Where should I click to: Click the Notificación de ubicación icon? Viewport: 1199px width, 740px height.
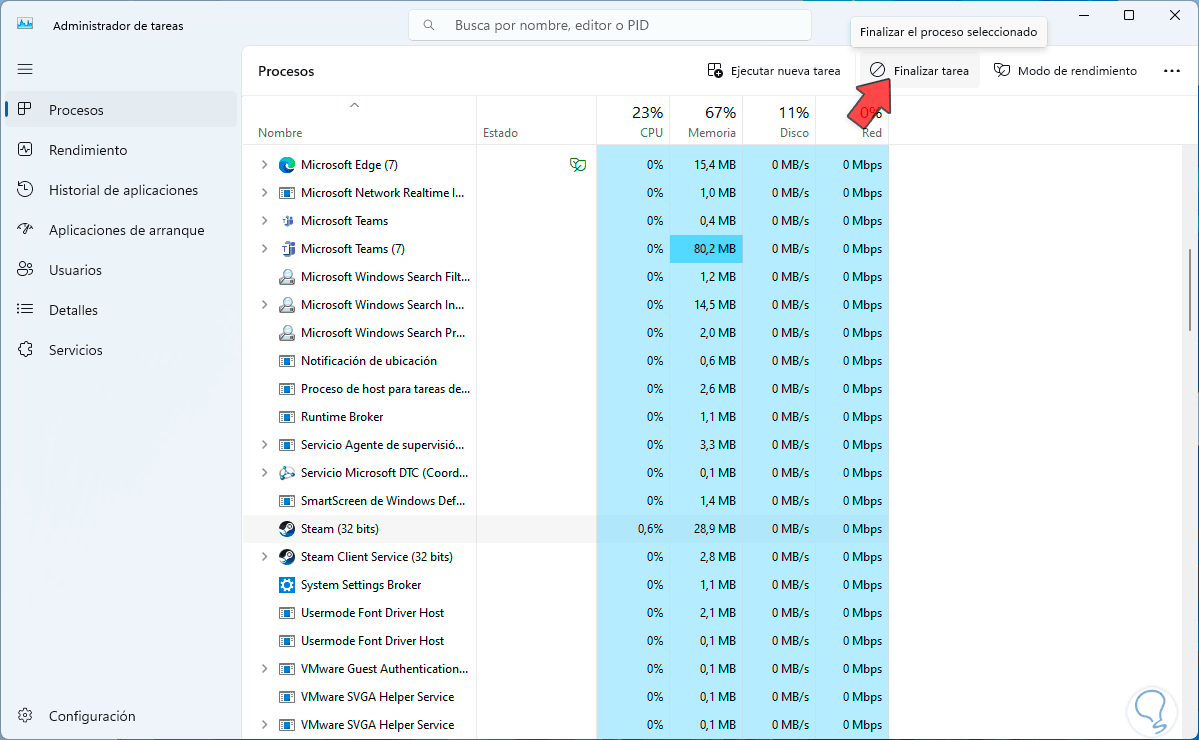287,361
